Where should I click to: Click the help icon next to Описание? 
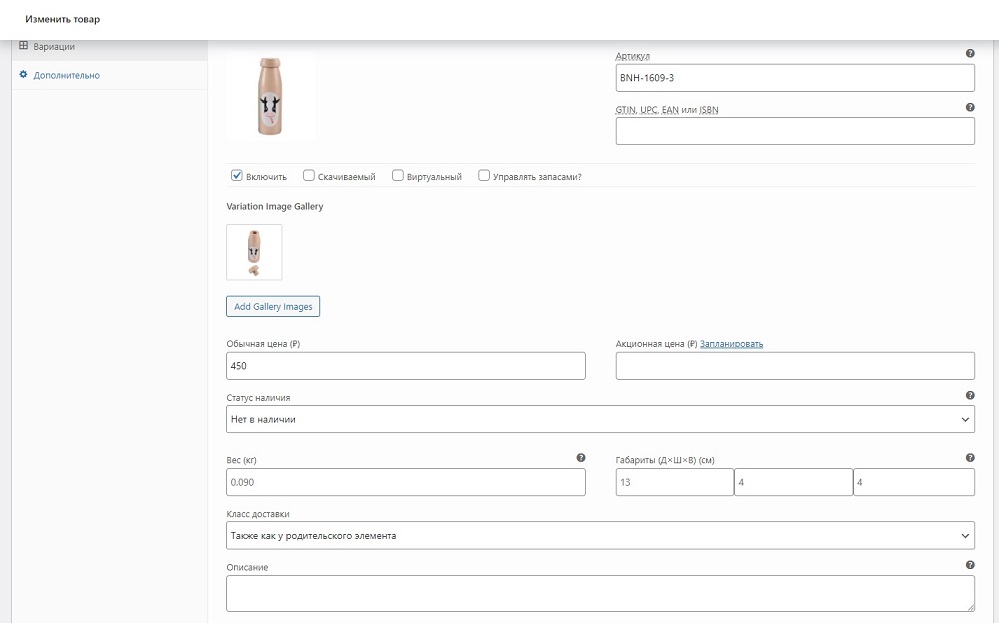[x=970, y=564]
